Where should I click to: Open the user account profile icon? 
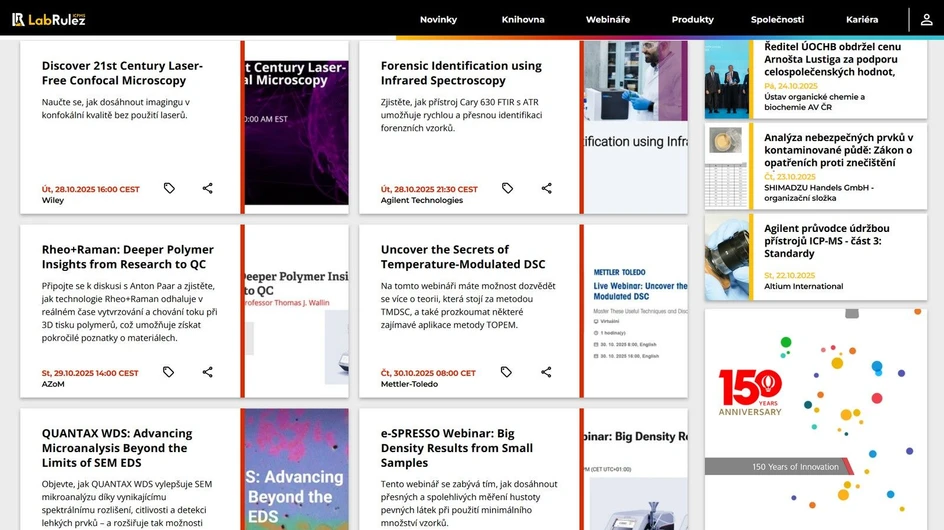pos(926,19)
